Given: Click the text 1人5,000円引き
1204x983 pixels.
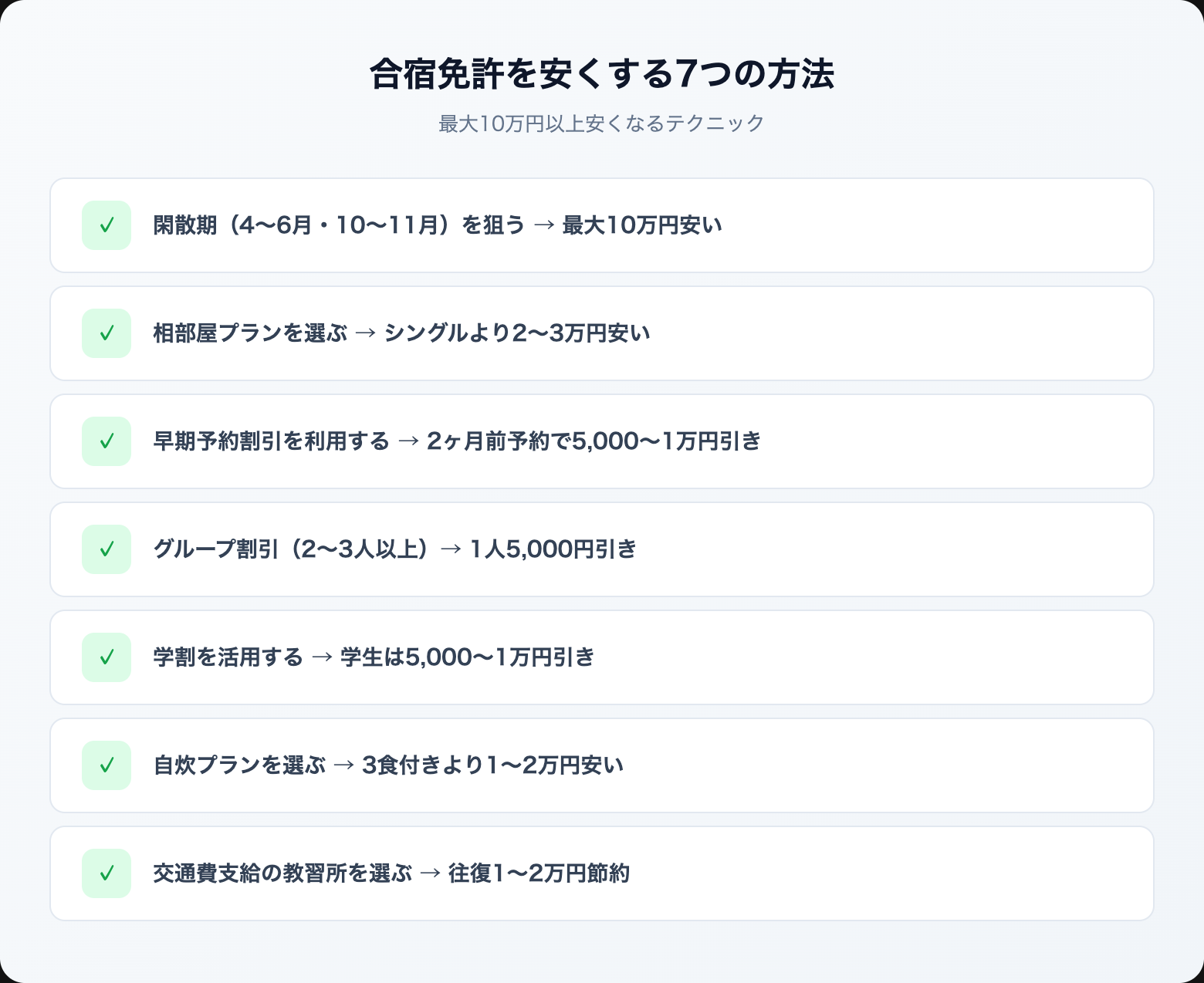Looking at the screenshot, I should [x=553, y=549].
